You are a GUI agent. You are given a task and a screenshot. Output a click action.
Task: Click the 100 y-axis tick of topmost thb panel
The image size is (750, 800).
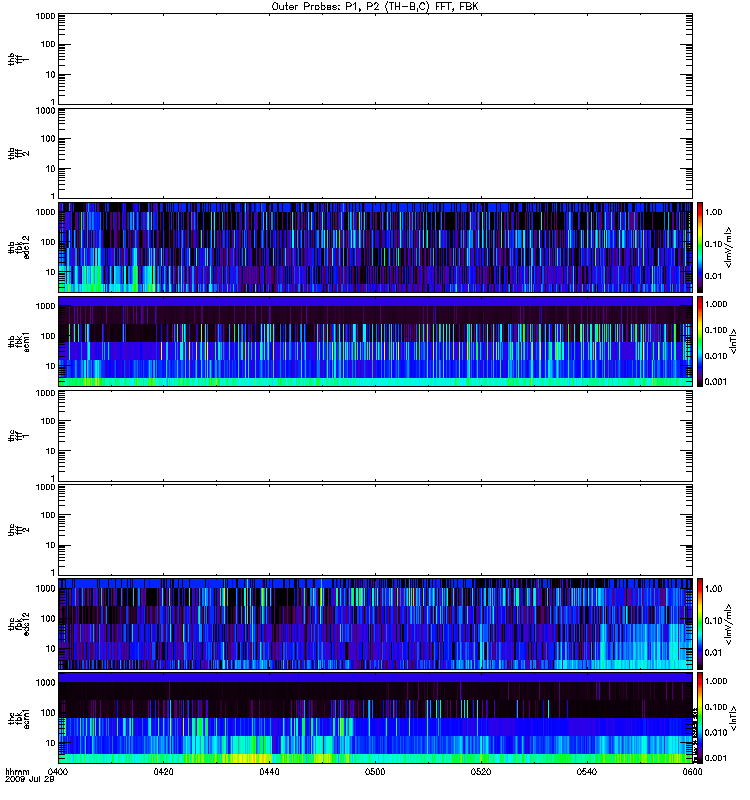coord(48,44)
